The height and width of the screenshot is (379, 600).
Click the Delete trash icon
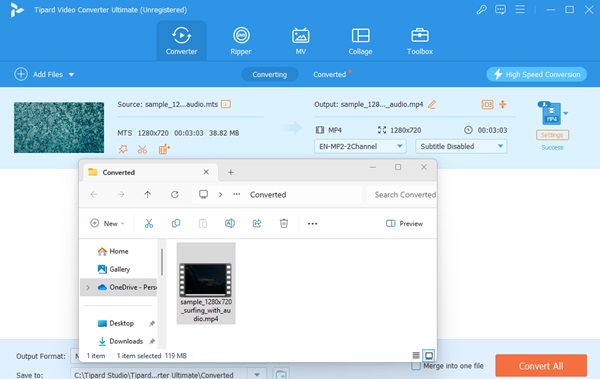[284, 223]
